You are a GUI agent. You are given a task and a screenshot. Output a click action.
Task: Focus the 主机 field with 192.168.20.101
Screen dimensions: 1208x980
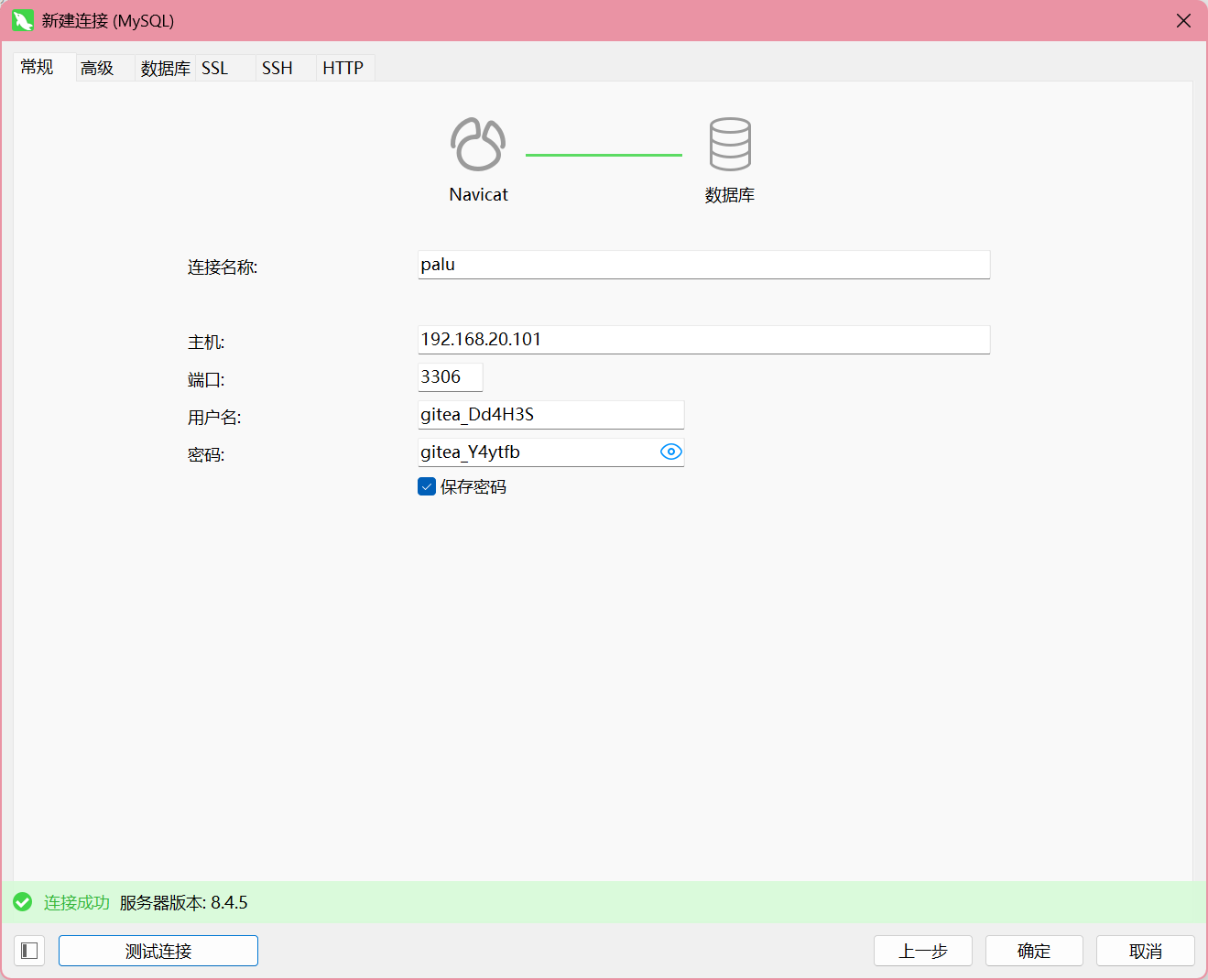tap(703, 340)
